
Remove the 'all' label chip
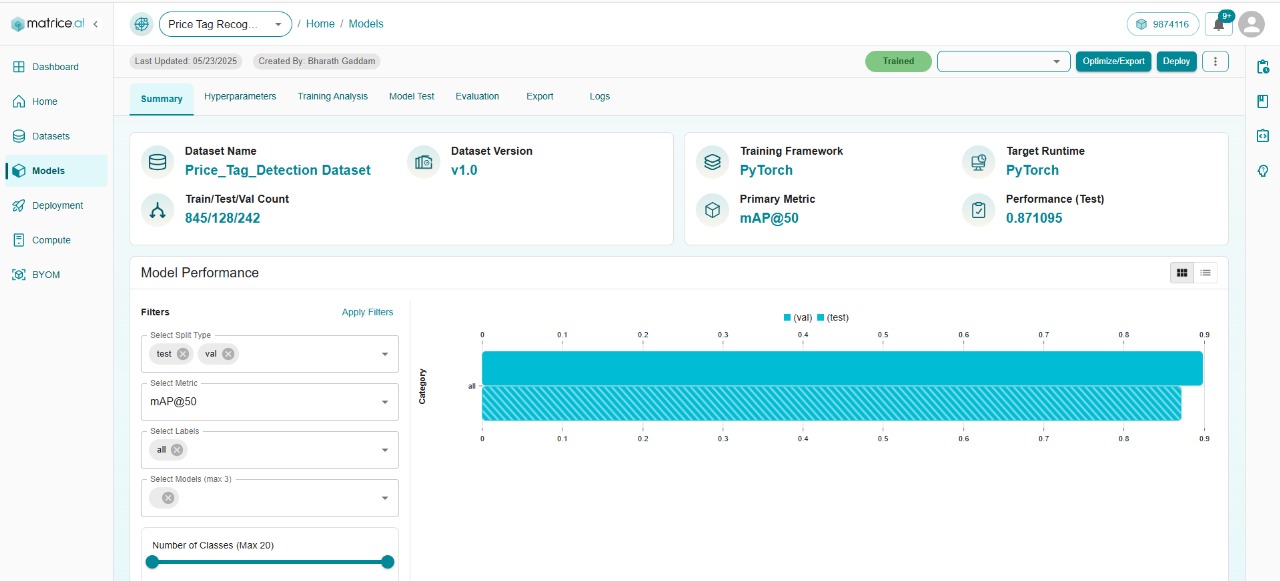[177, 450]
